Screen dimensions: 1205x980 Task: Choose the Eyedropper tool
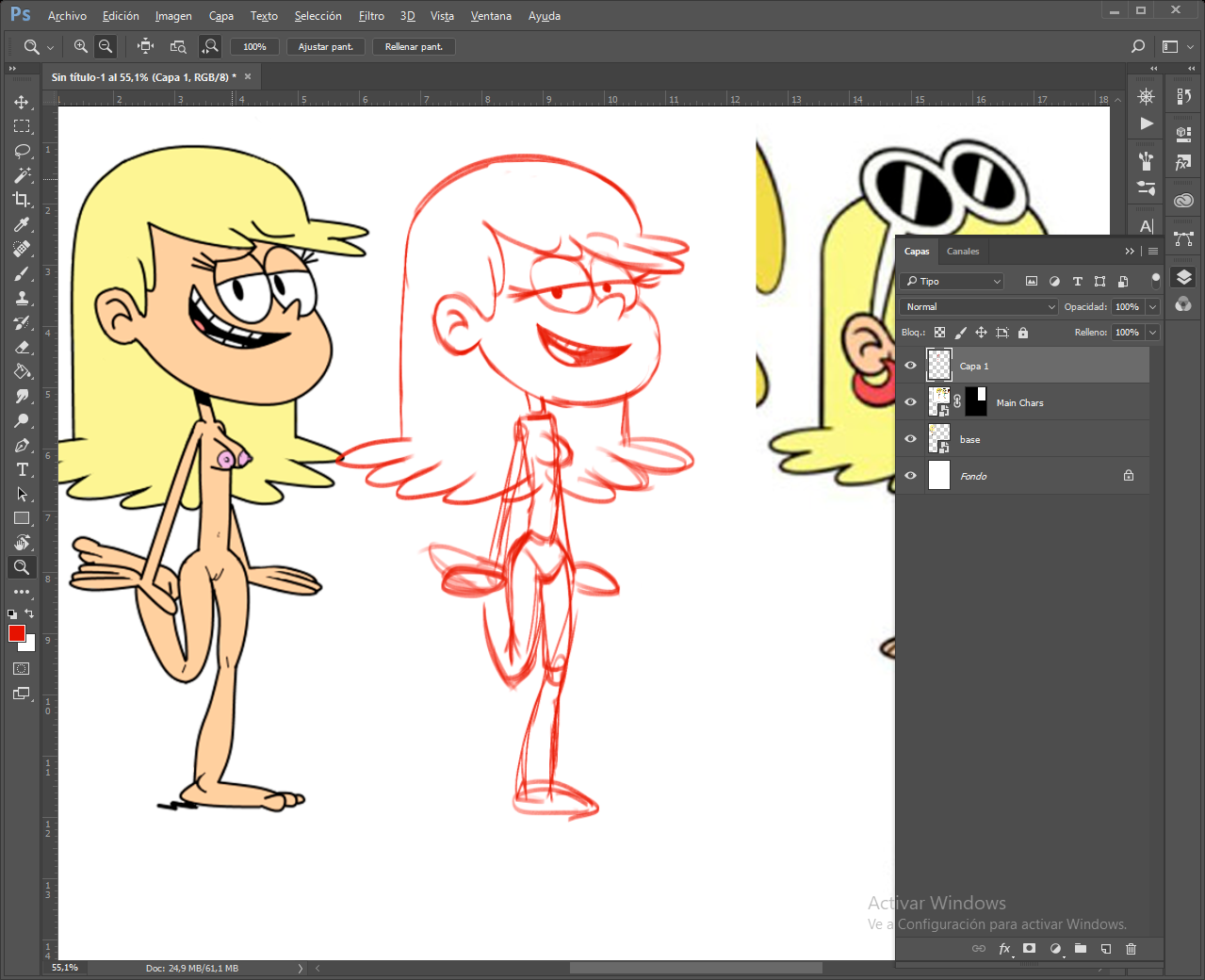pos(22,224)
